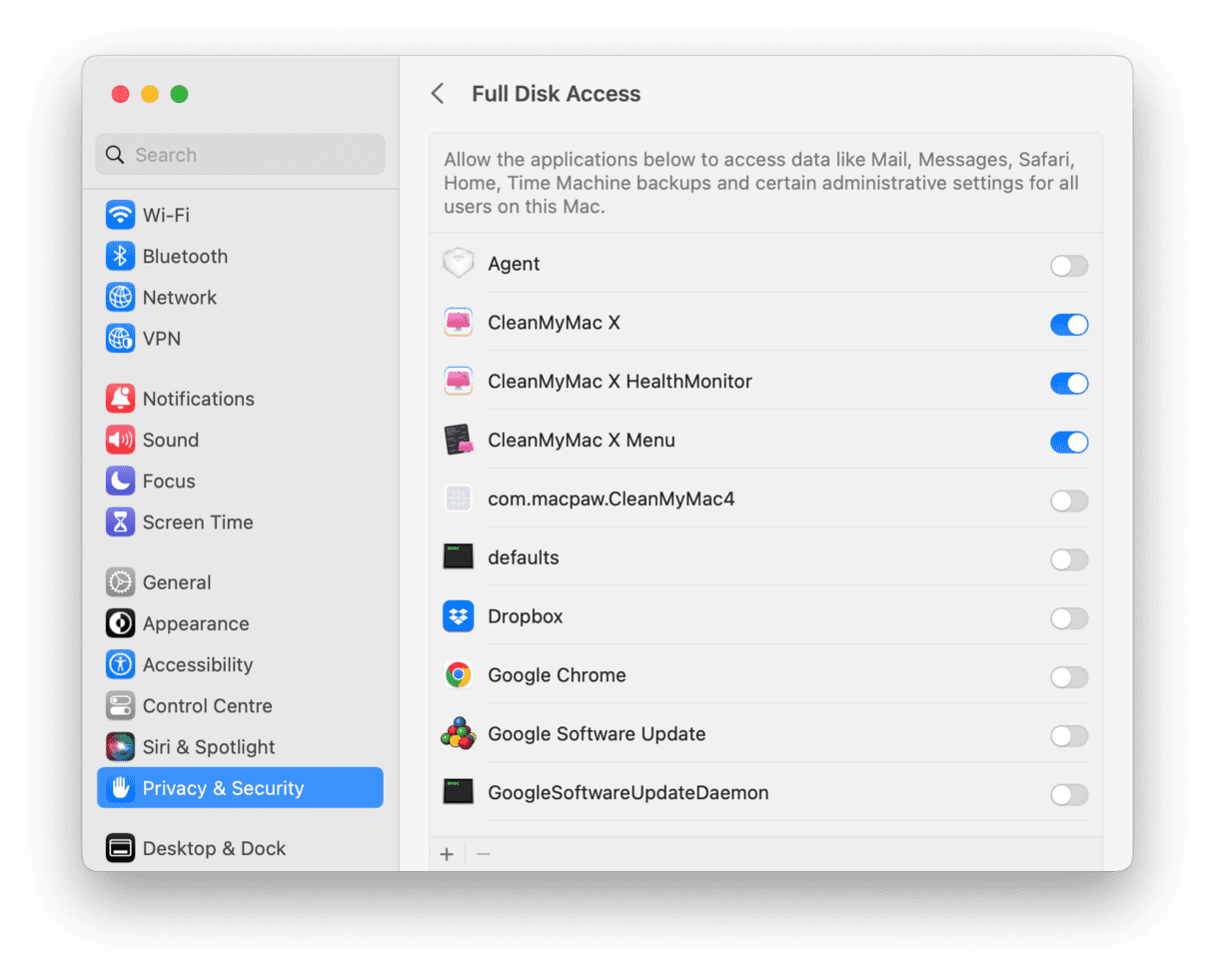
Task: Enable the Google Software Update toggle
Action: pos(1068,736)
